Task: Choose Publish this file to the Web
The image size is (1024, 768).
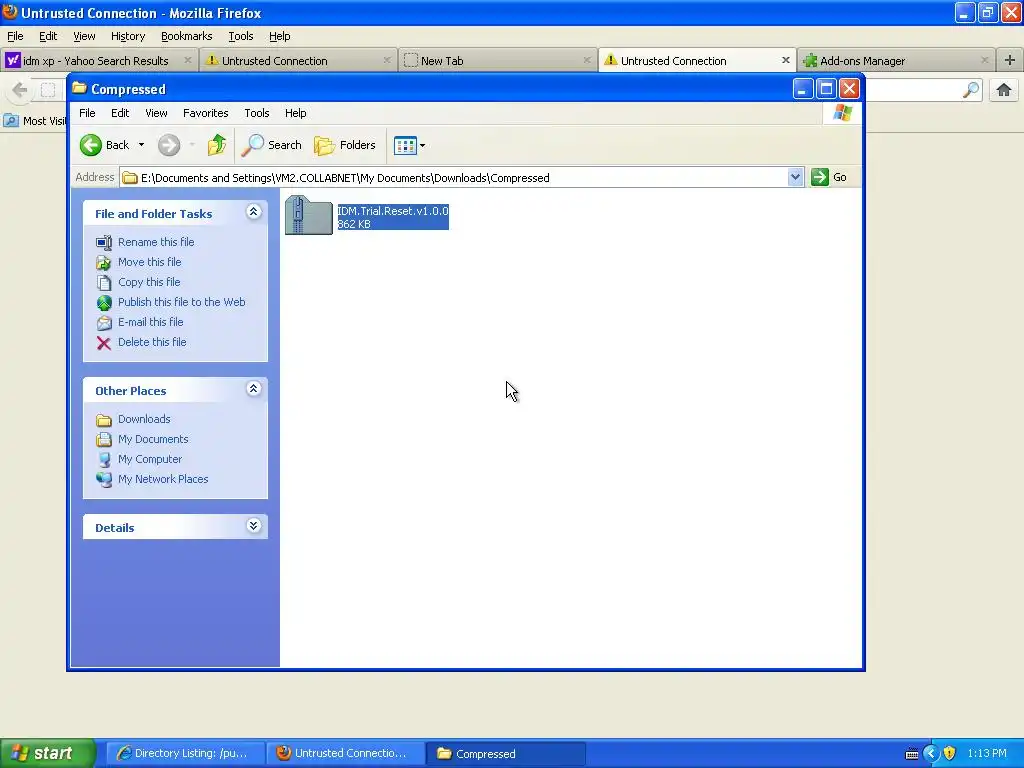Action: [x=182, y=302]
